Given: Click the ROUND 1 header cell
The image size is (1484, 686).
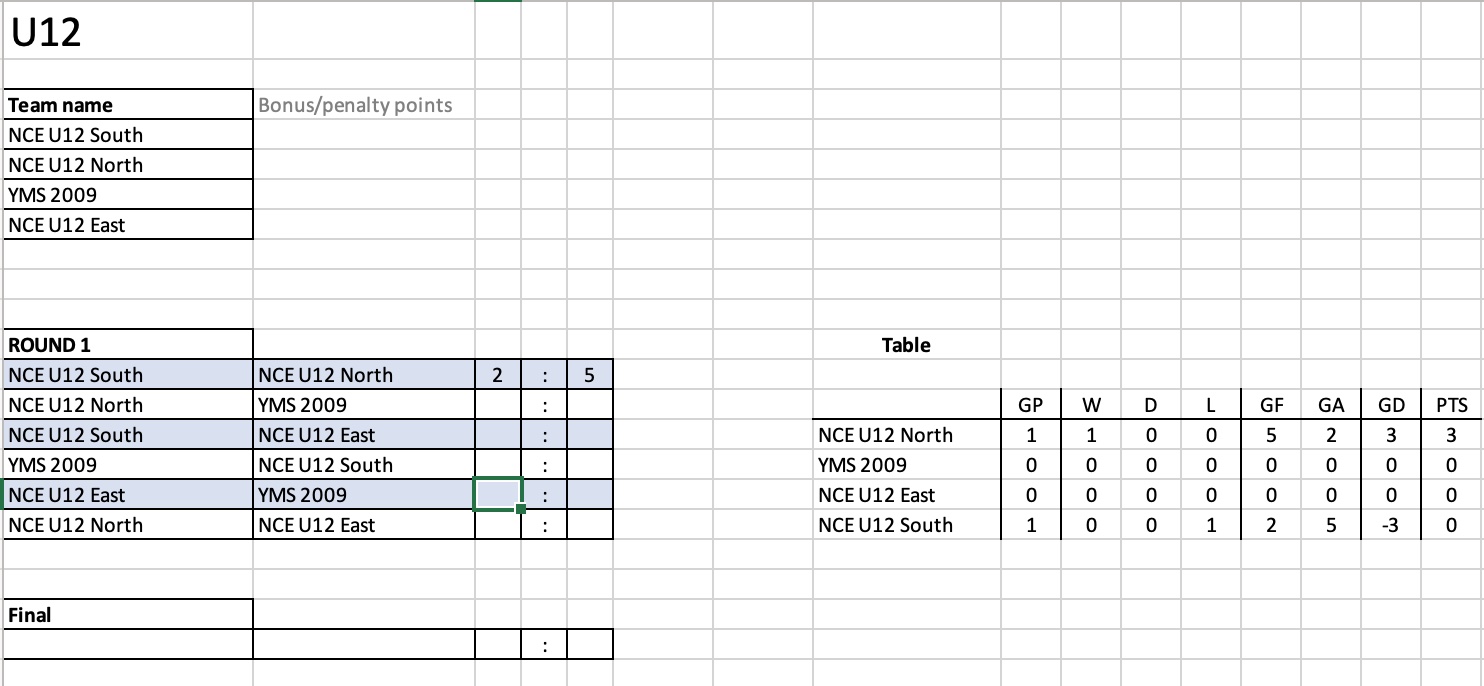Looking at the screenshot, I should click(128, 345).
